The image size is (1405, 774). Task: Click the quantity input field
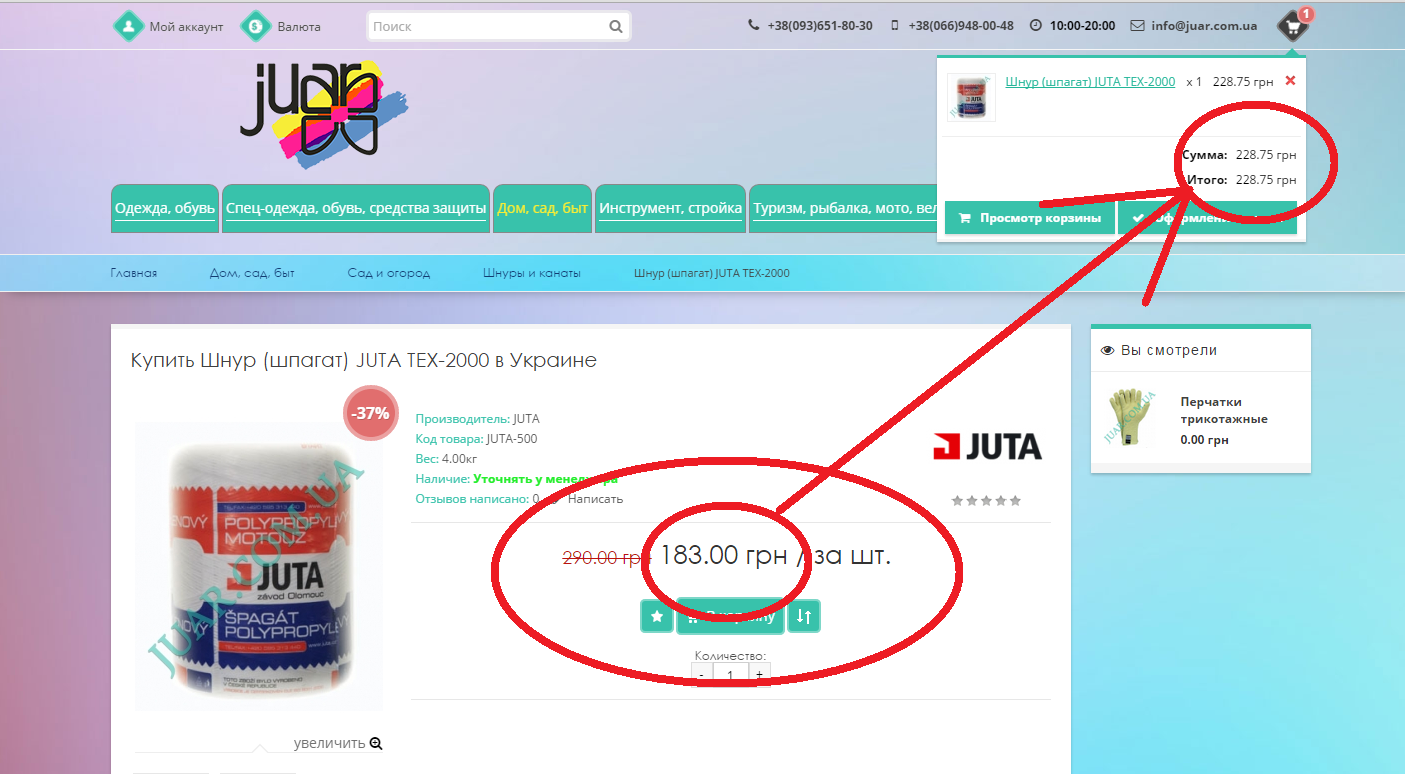730,675
